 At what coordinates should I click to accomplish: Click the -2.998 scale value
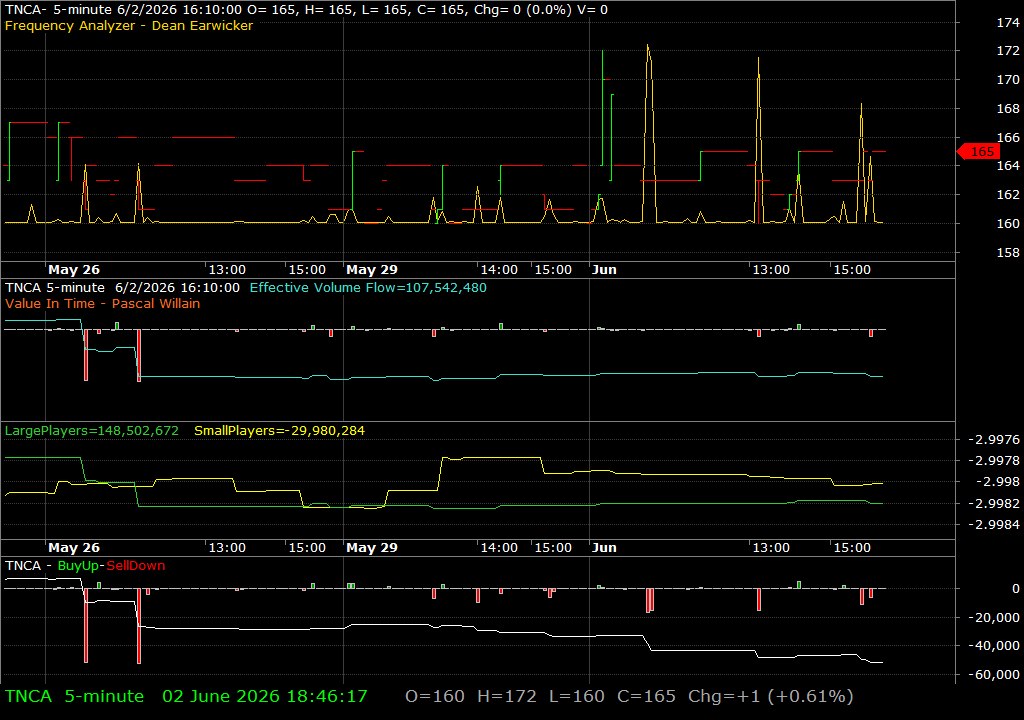(x=997, y=482)
